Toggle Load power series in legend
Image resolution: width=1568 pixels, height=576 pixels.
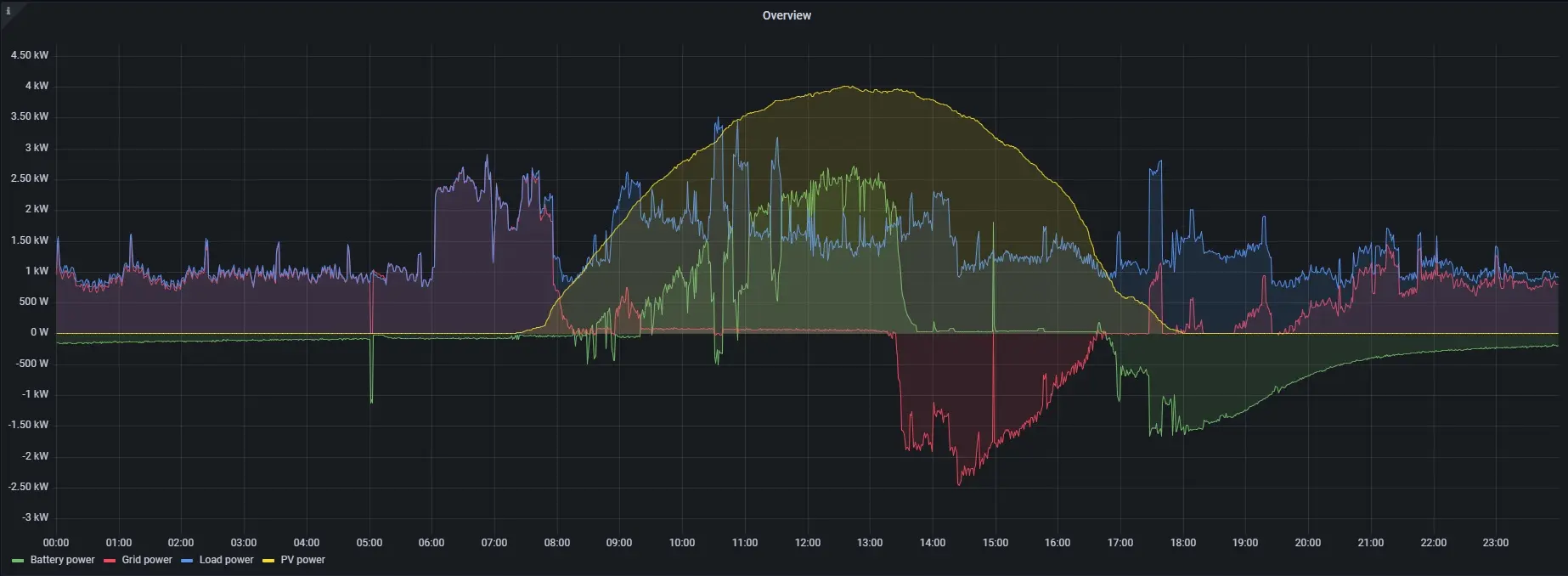click(x=226, y=560)
